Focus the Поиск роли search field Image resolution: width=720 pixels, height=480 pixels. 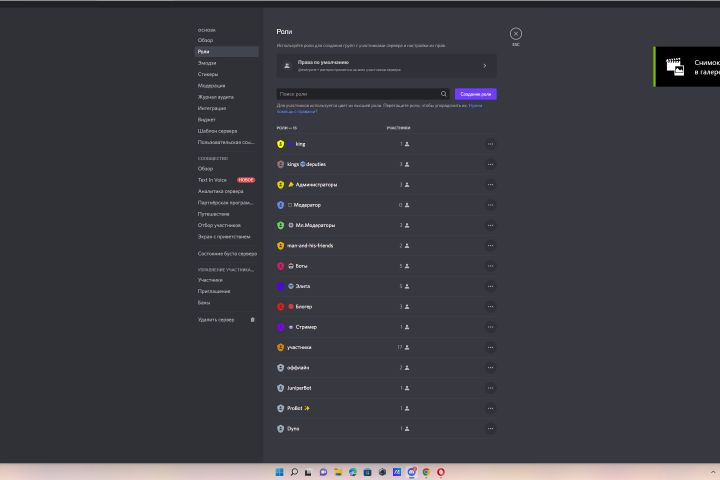[x=363, y=94]
